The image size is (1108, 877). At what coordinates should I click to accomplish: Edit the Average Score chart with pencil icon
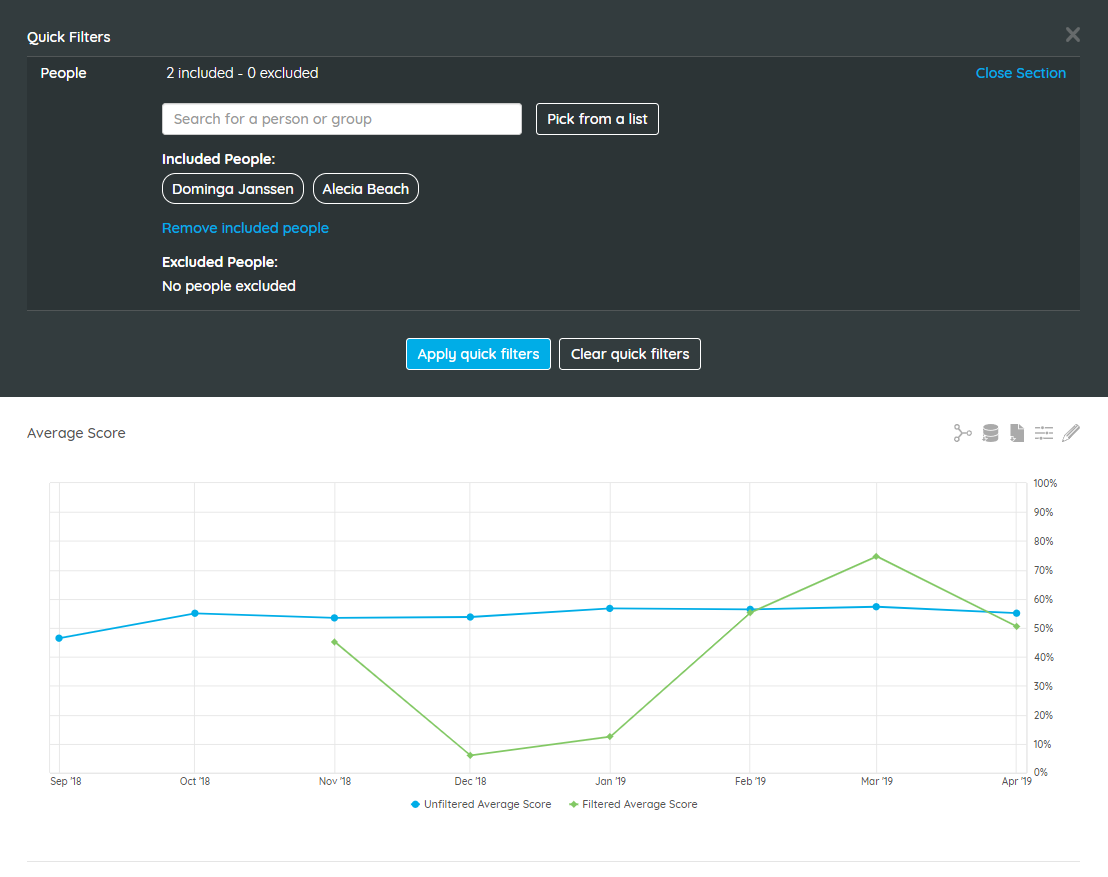1071,433
